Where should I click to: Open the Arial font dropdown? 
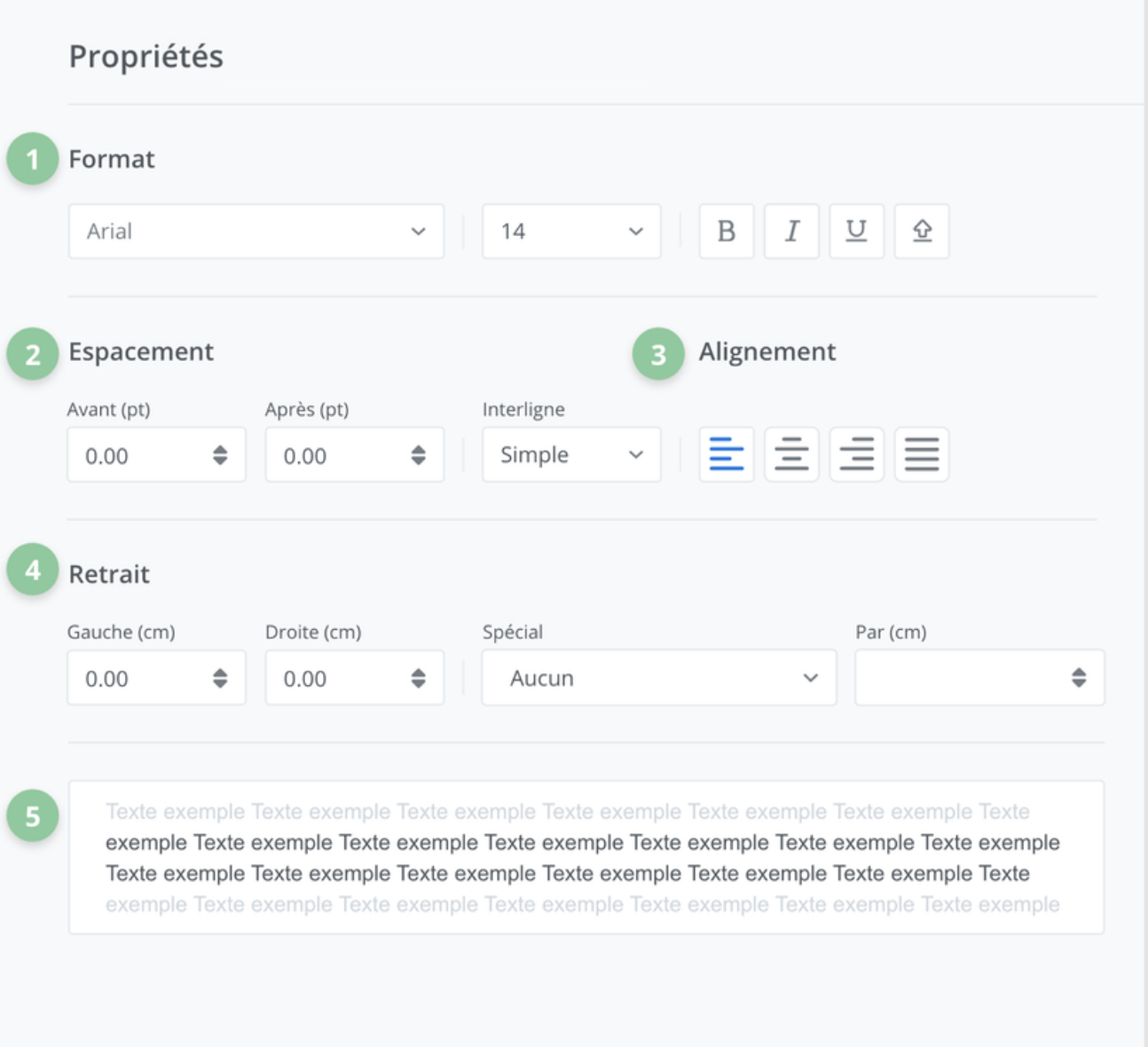[x=256, y=232]
